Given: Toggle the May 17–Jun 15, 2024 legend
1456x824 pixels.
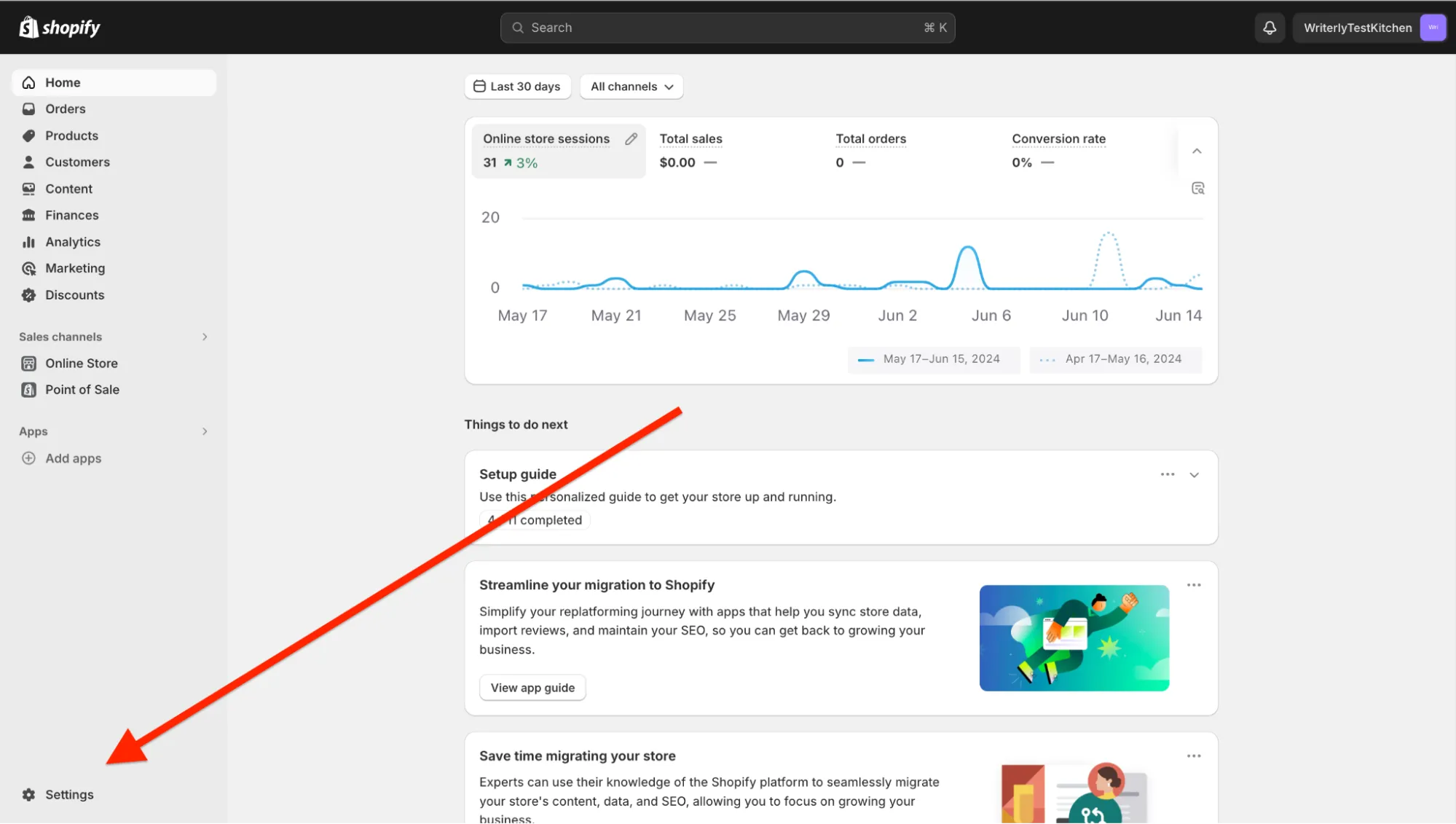Looking at the screenshot, I should tap(934, 359).
